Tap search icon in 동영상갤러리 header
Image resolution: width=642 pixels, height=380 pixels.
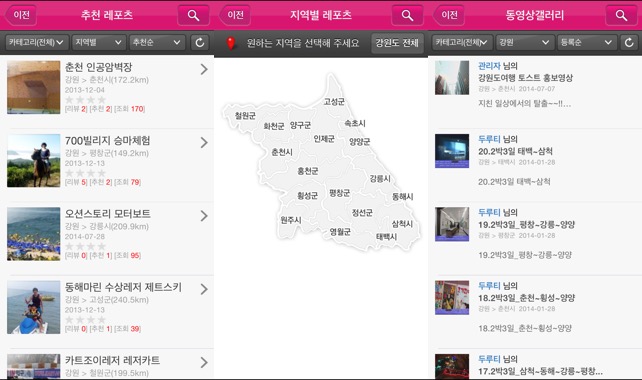pos(621,16)
